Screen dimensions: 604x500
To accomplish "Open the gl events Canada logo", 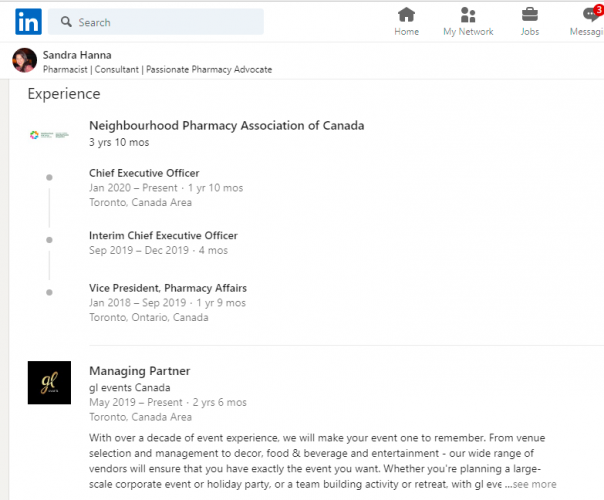I will [x=49, y=383].
